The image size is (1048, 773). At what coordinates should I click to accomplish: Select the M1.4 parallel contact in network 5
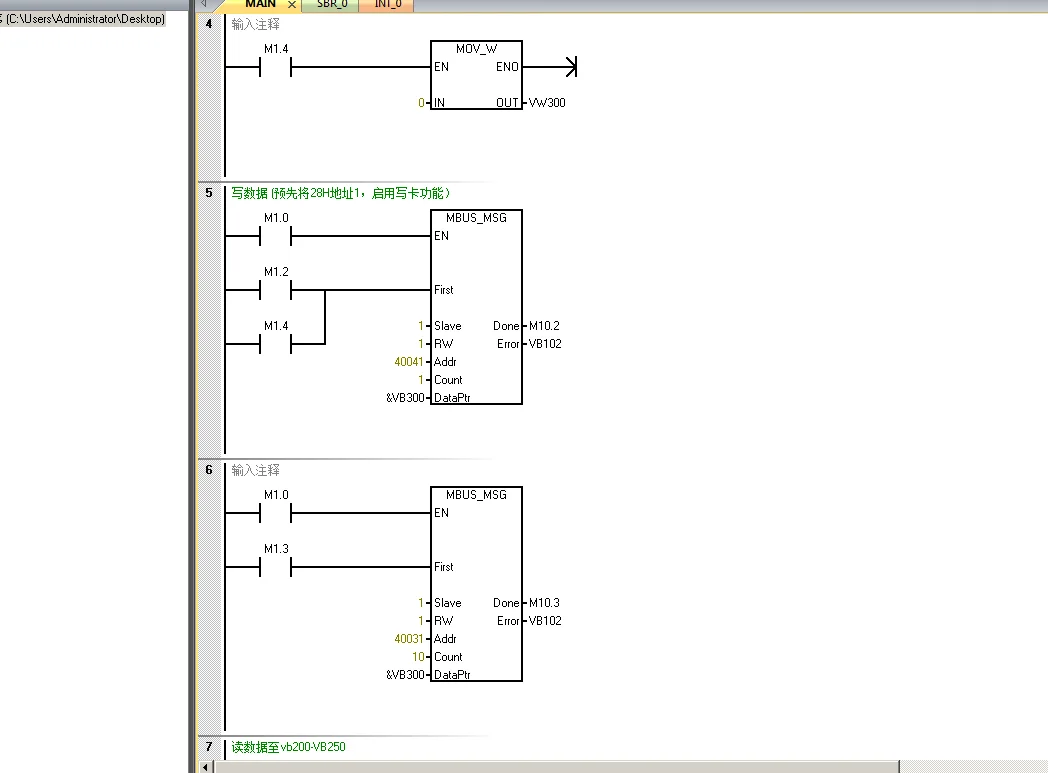click(275, 344)
